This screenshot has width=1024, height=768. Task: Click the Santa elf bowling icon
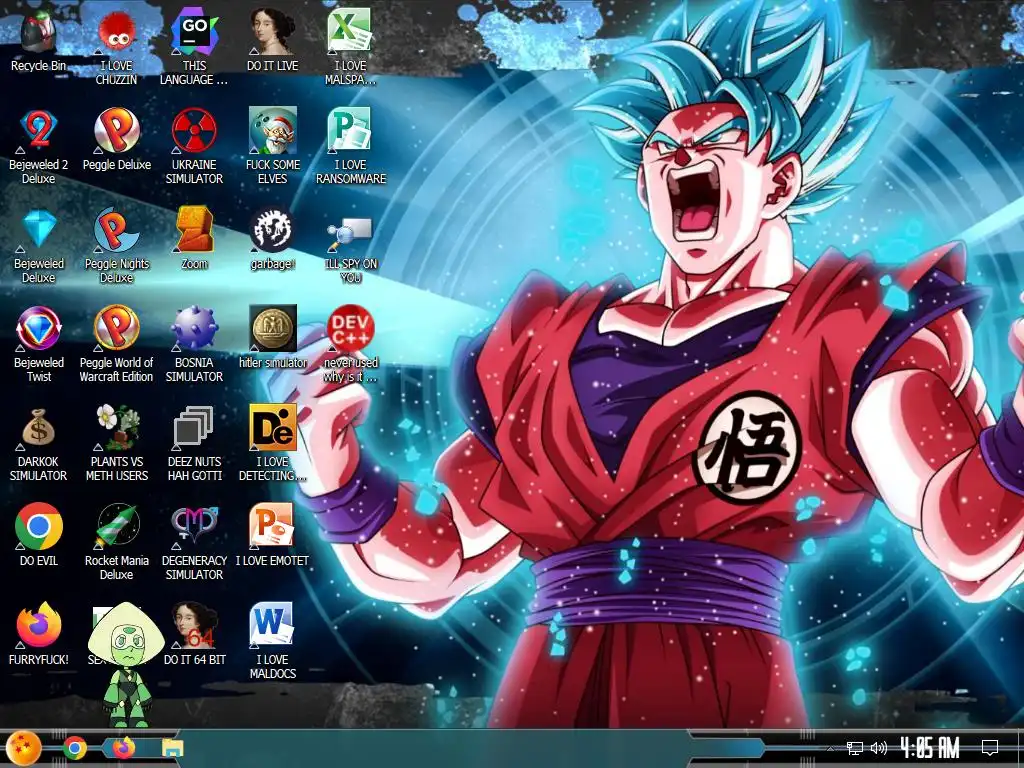(272, 131)
